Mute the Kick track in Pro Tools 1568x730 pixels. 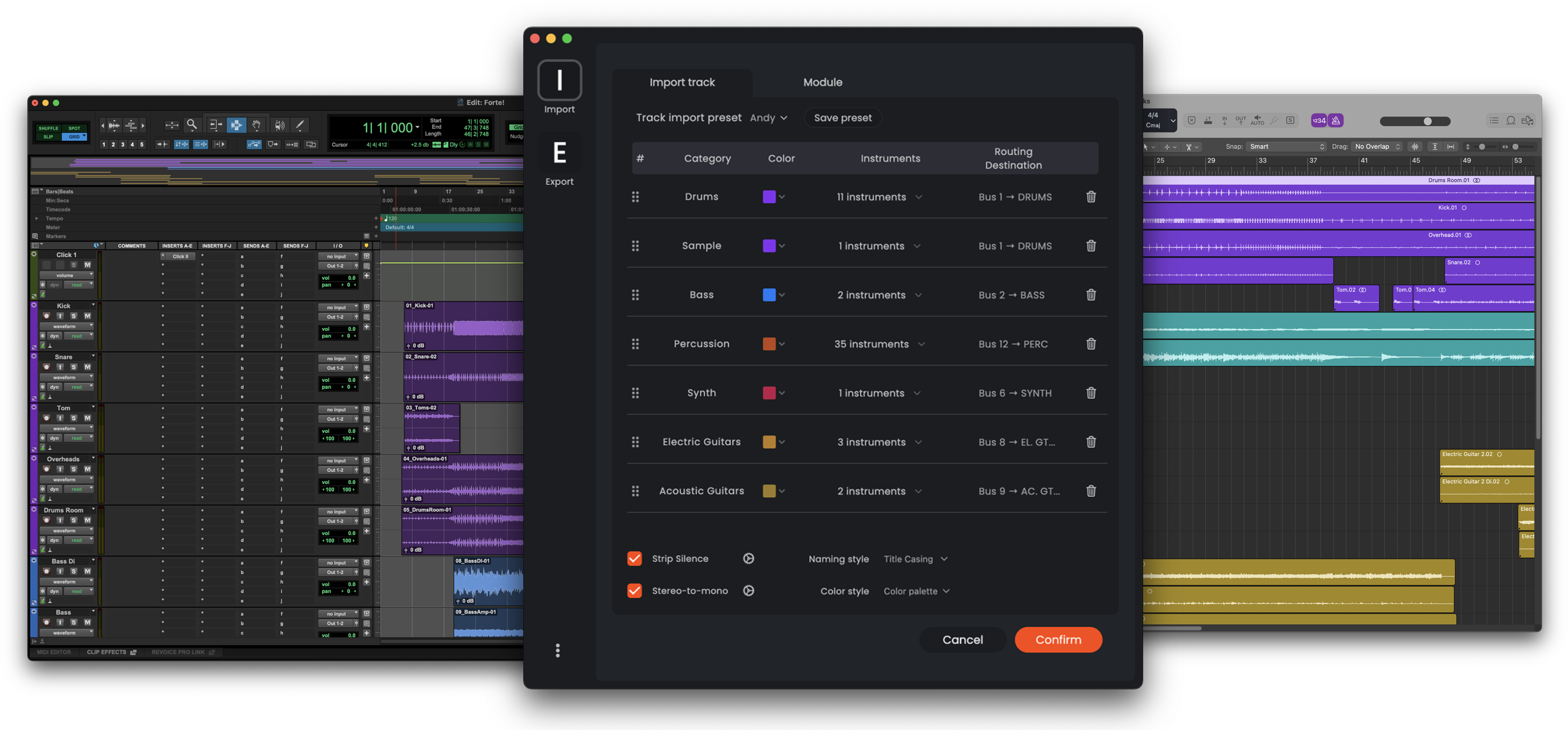88,316
